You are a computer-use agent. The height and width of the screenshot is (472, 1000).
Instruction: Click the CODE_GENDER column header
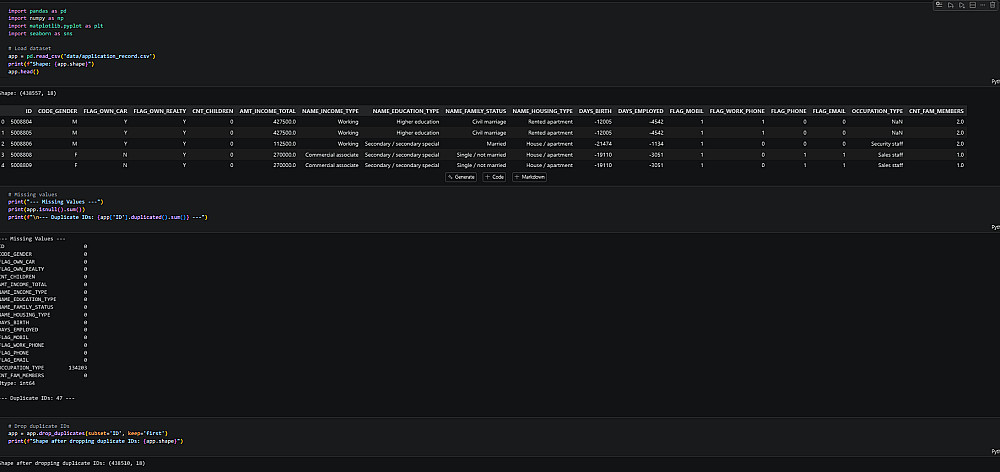[x=57, y=110]
